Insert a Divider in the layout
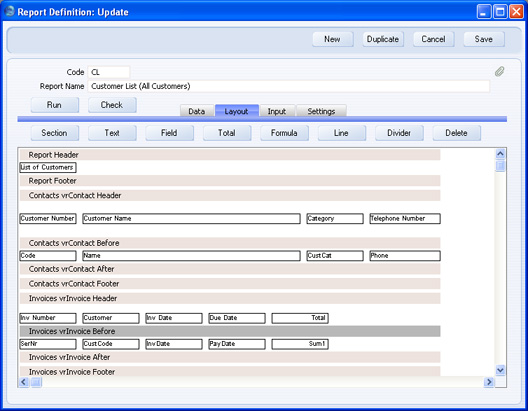This screenshot has height=411, width=528. click(x=399, y=133)
